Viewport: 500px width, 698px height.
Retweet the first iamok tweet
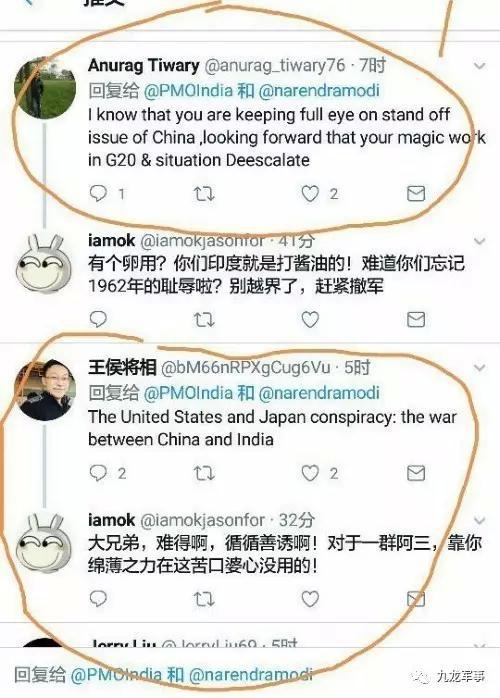click(x=204, y=320)
